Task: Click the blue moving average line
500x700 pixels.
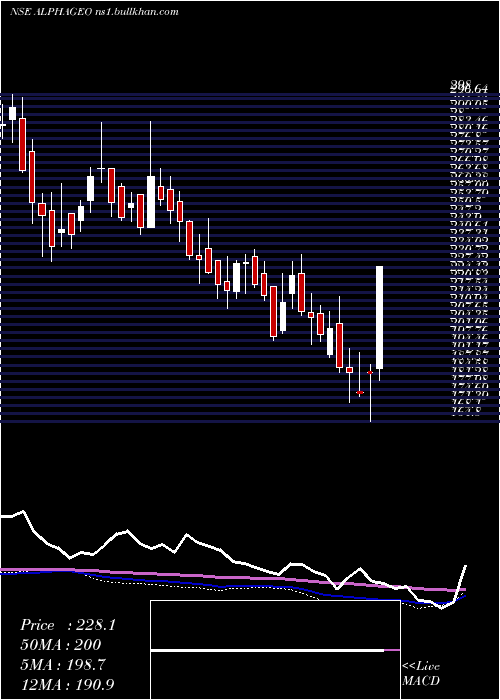Action: [232, 586]
